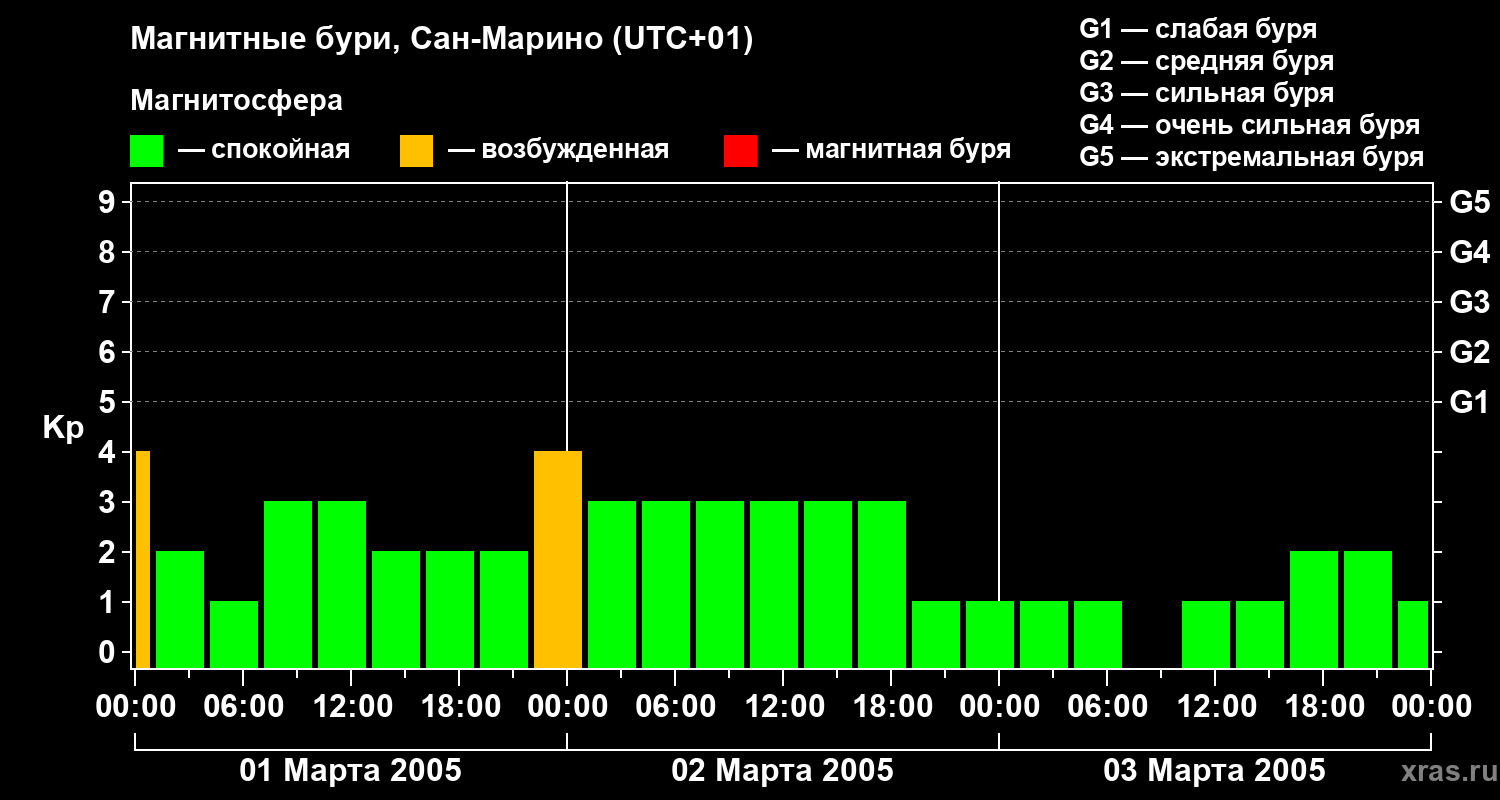Click the 'G3 — сильная буря' legend line
The image size is (1500, 800).
(x=1206, y=92)
